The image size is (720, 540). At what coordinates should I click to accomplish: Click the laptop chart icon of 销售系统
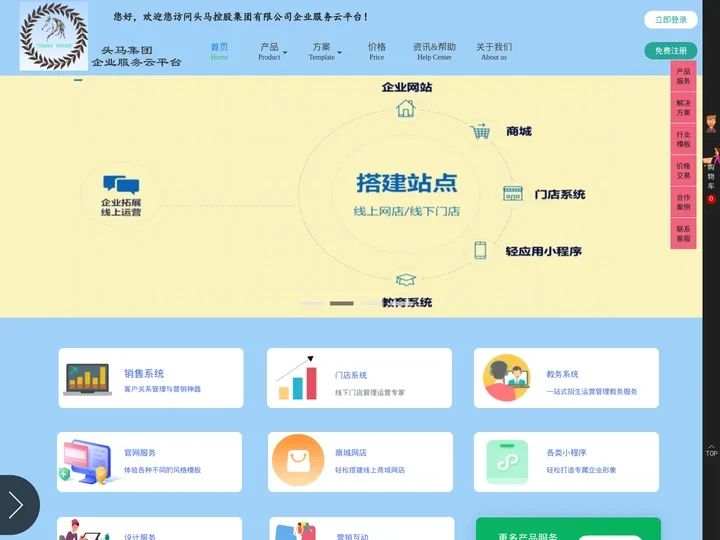point(87,379)
